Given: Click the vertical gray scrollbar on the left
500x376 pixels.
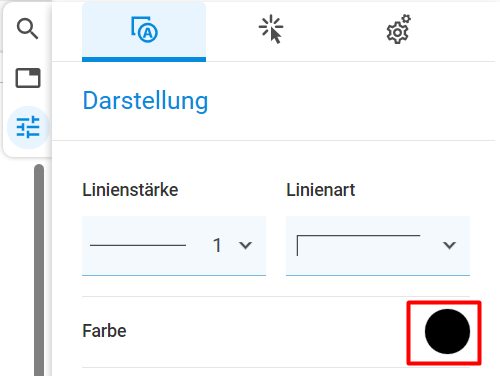Looking at the screenshot, I should click(x=39, y=270).
